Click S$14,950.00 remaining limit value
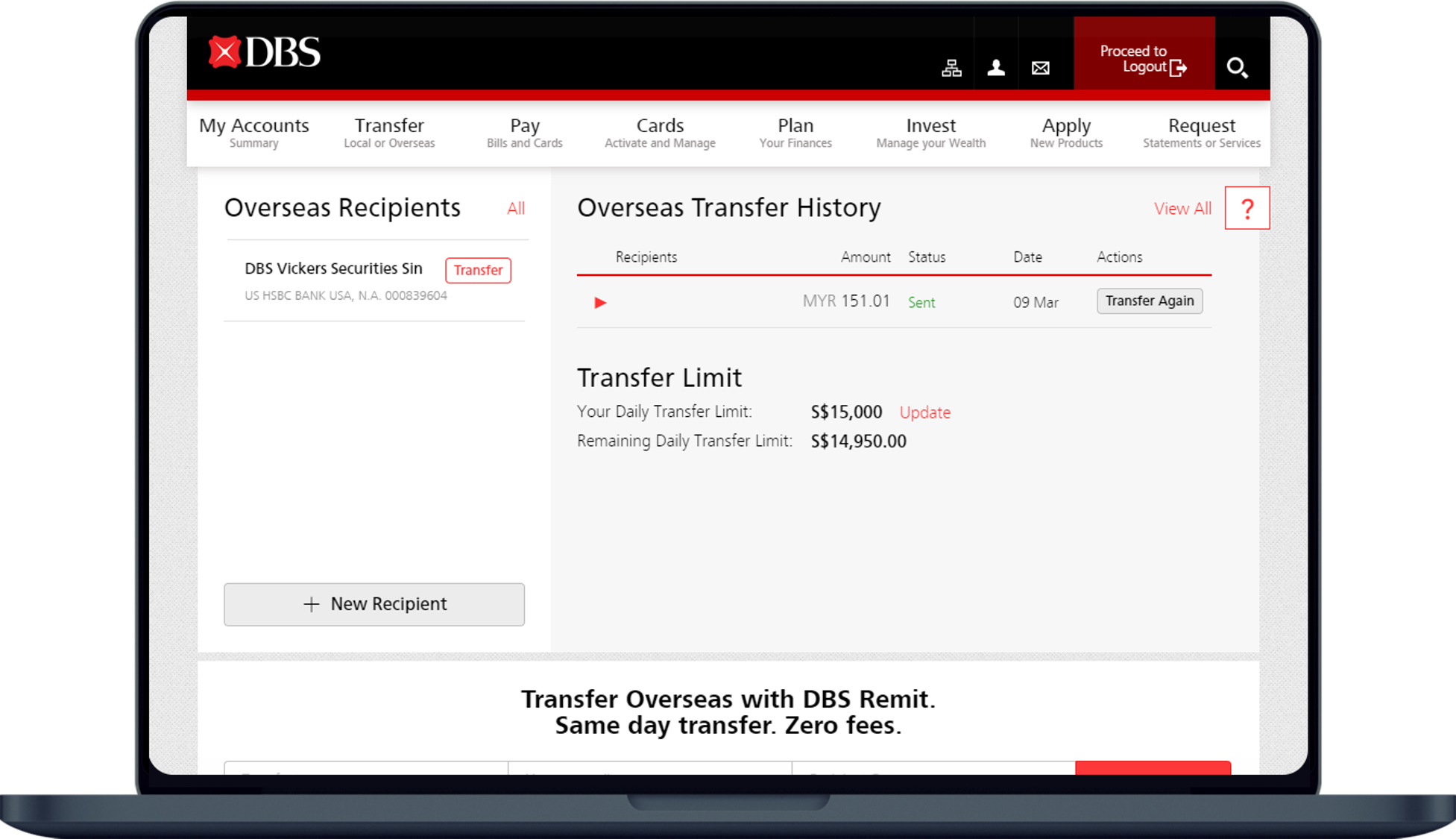Image resolution: width=1456 pixels, height=839 pixels. point(859,441)
